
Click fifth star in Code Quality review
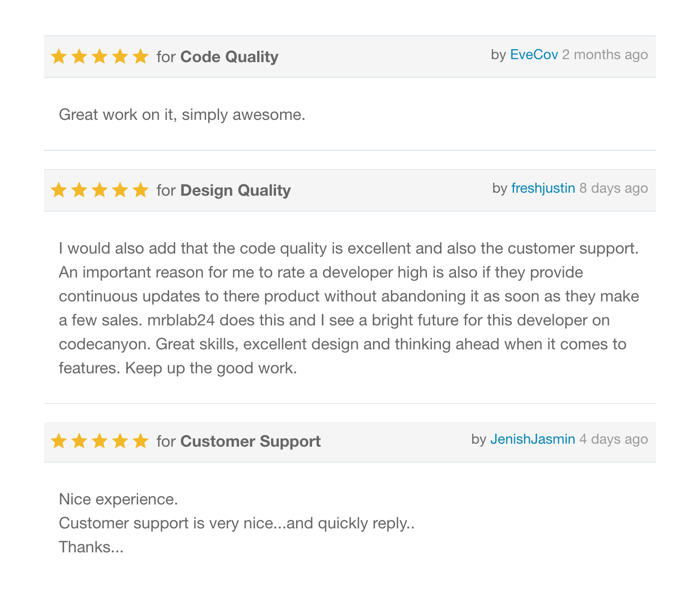click(x=140, y=57)
